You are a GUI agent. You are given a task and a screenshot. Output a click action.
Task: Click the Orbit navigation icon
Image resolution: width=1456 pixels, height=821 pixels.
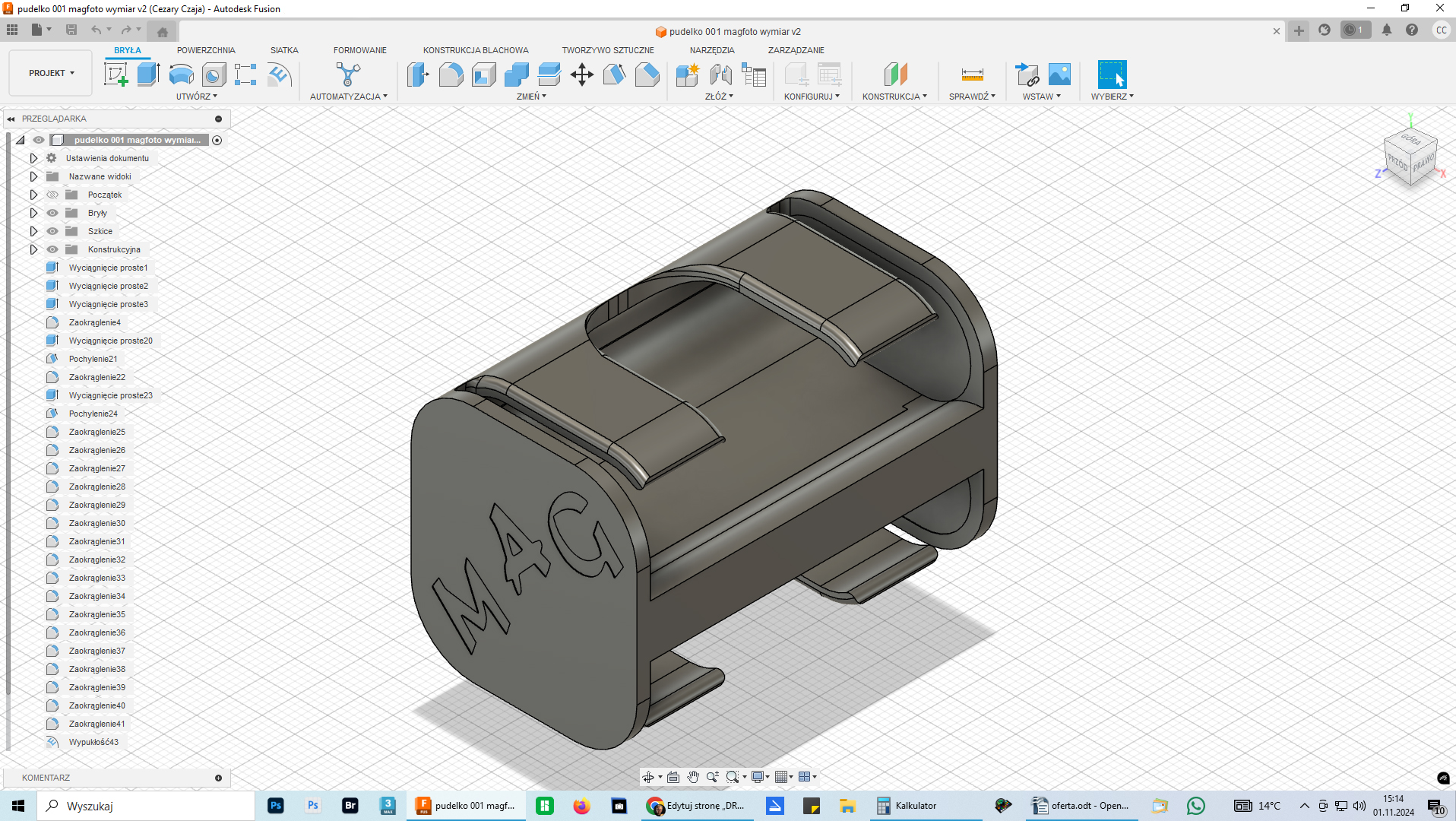coord(648,777)
